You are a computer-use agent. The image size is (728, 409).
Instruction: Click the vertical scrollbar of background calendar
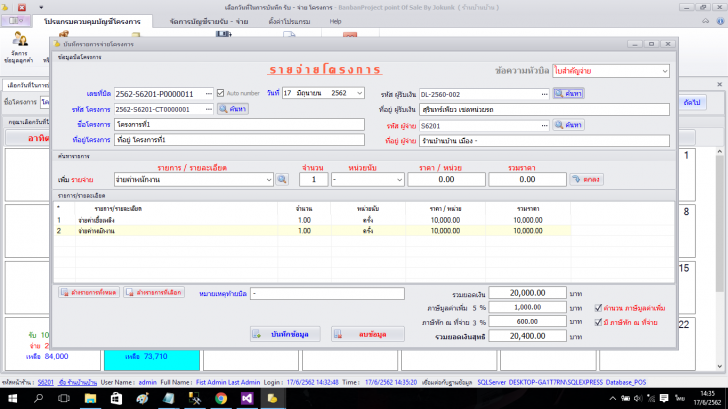pos(720,258)
